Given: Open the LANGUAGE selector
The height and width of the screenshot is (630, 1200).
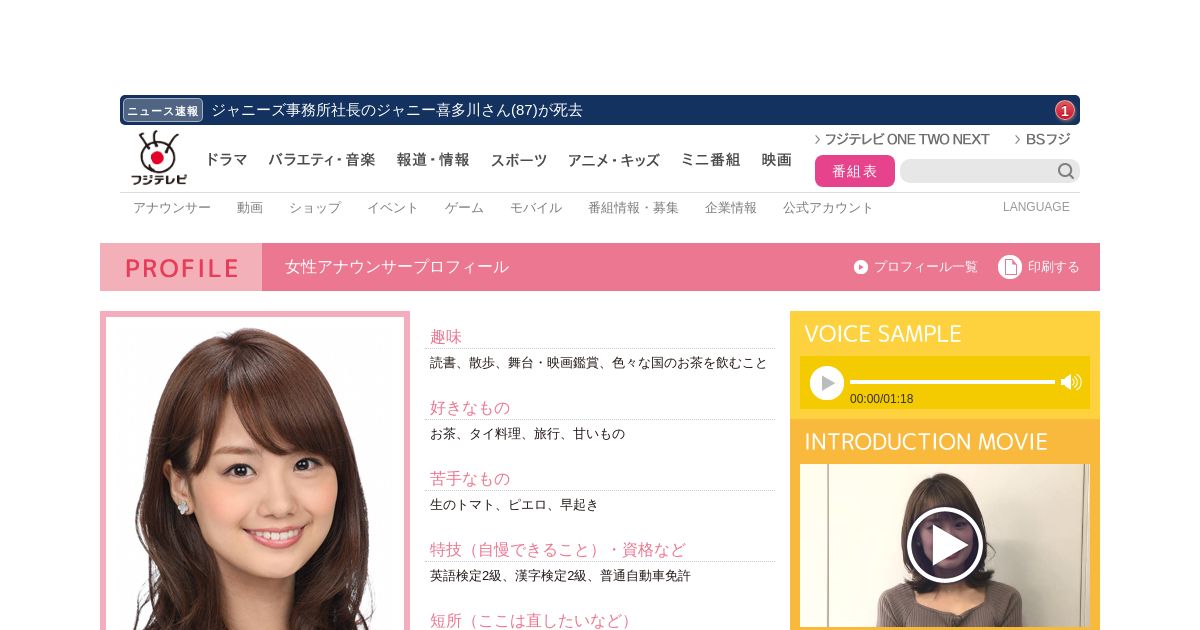Looking at the screenshot, I should (x=1036, y=207).
